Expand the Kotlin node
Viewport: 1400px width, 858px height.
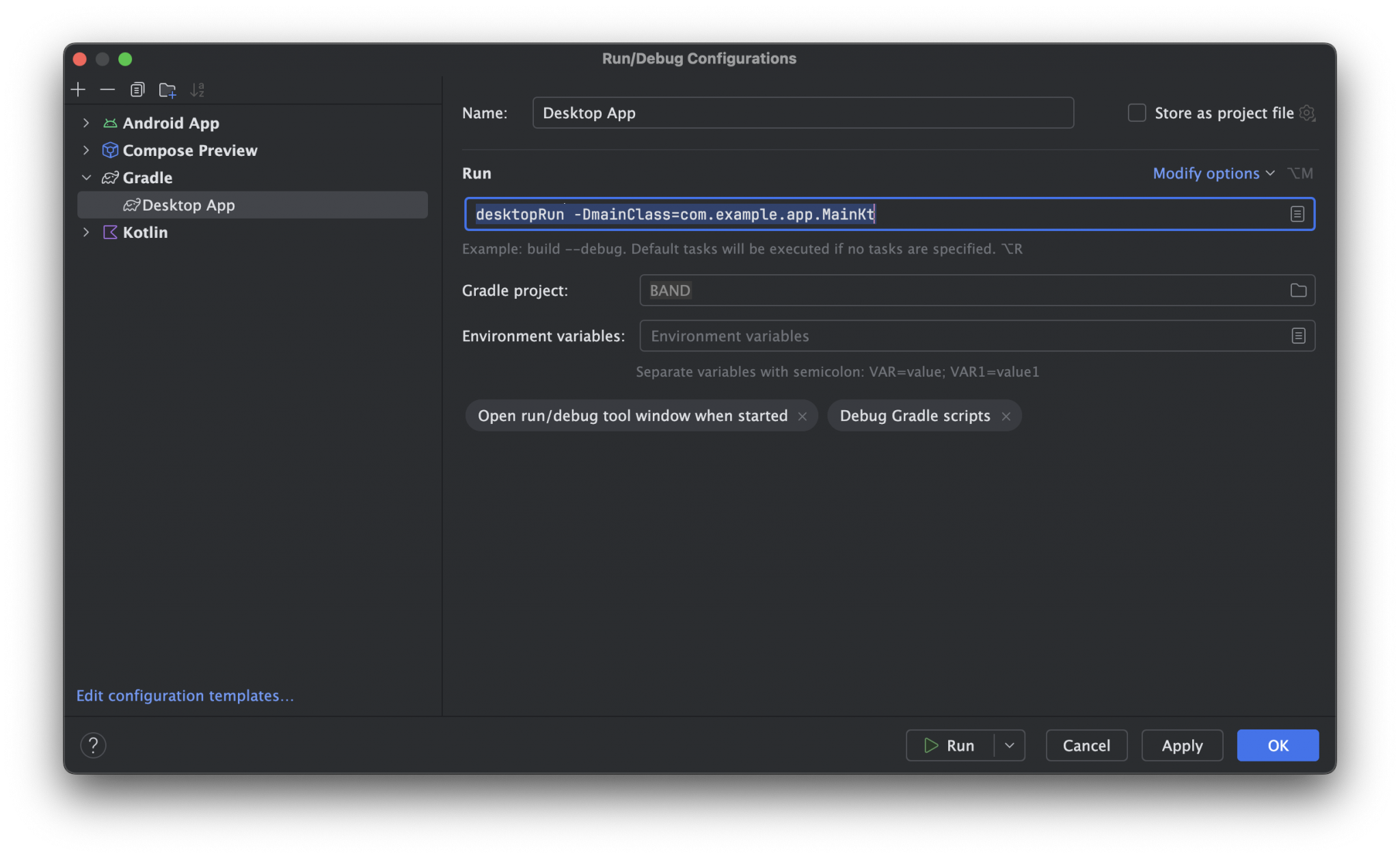point(86,232)
